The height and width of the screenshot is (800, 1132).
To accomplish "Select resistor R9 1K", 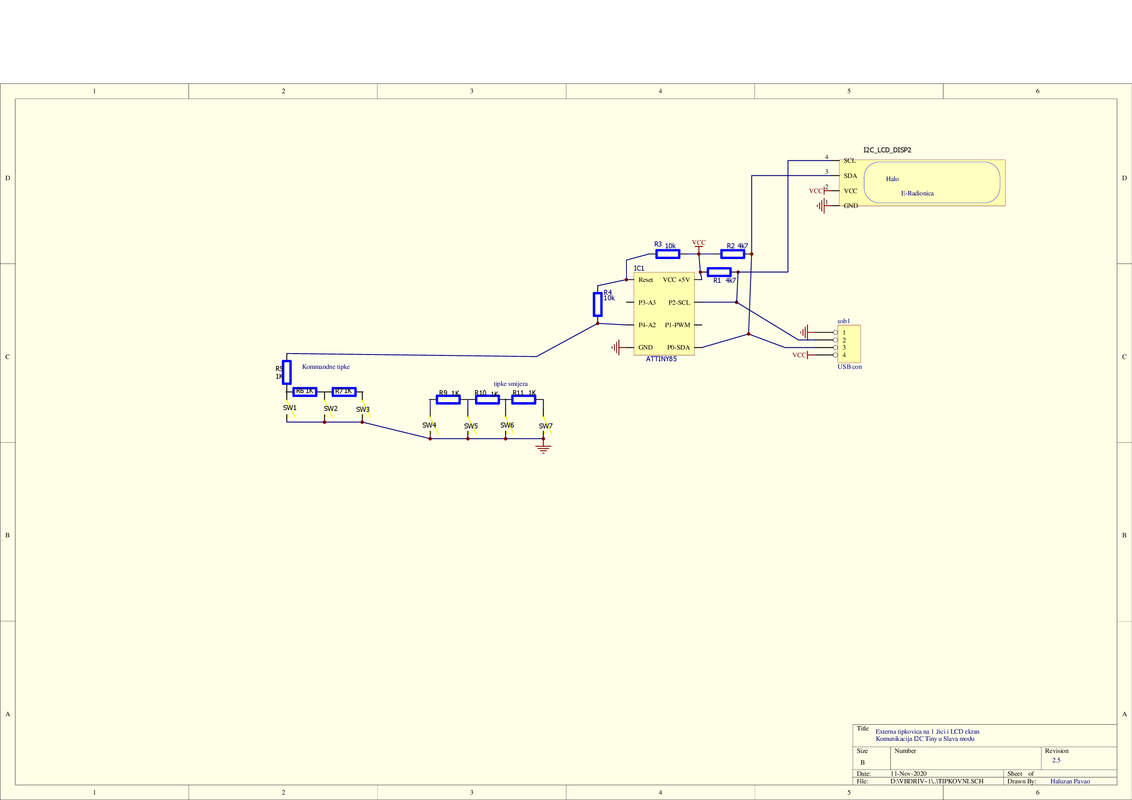I will pos(448,399).
